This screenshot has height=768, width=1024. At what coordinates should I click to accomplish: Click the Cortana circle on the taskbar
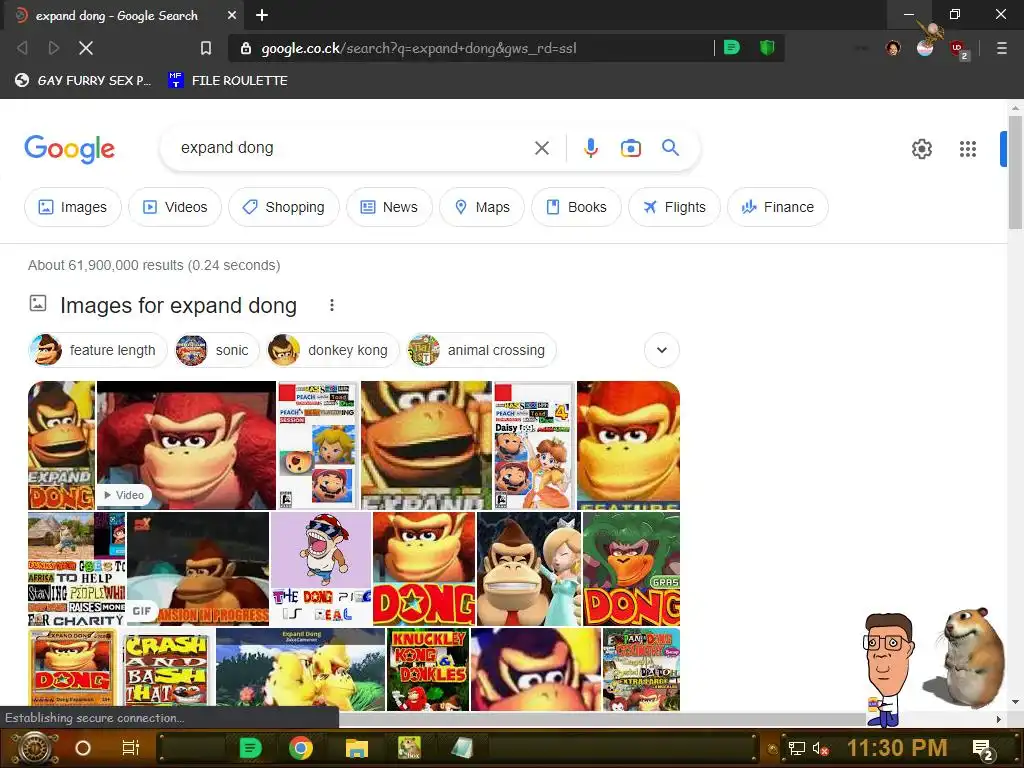pyautogui.click(x=83, y=748)
